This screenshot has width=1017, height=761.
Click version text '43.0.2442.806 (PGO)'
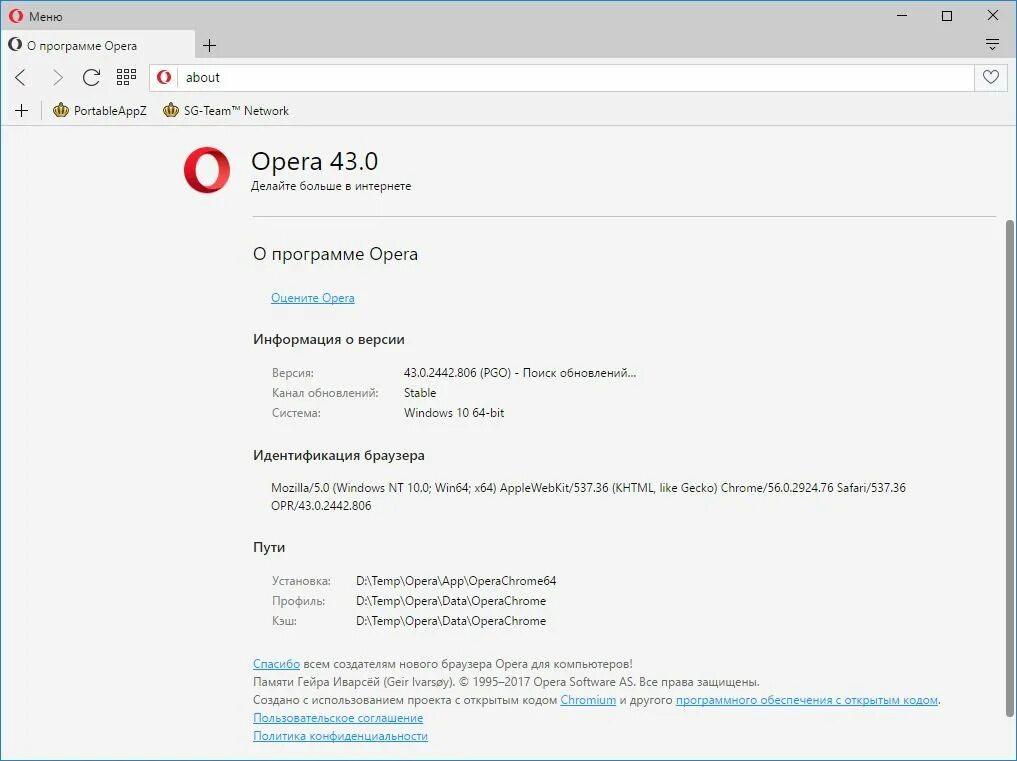pyautogui.click(x=457, y=373)
